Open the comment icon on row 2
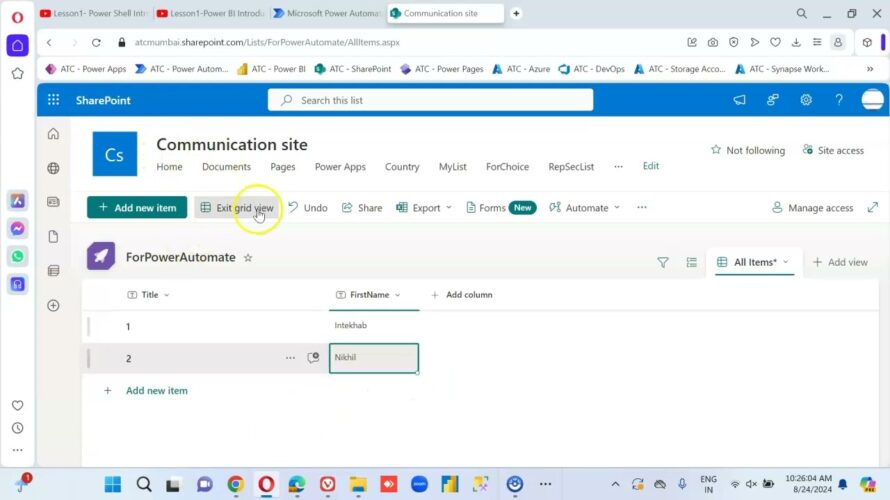 tap(313, 358)
